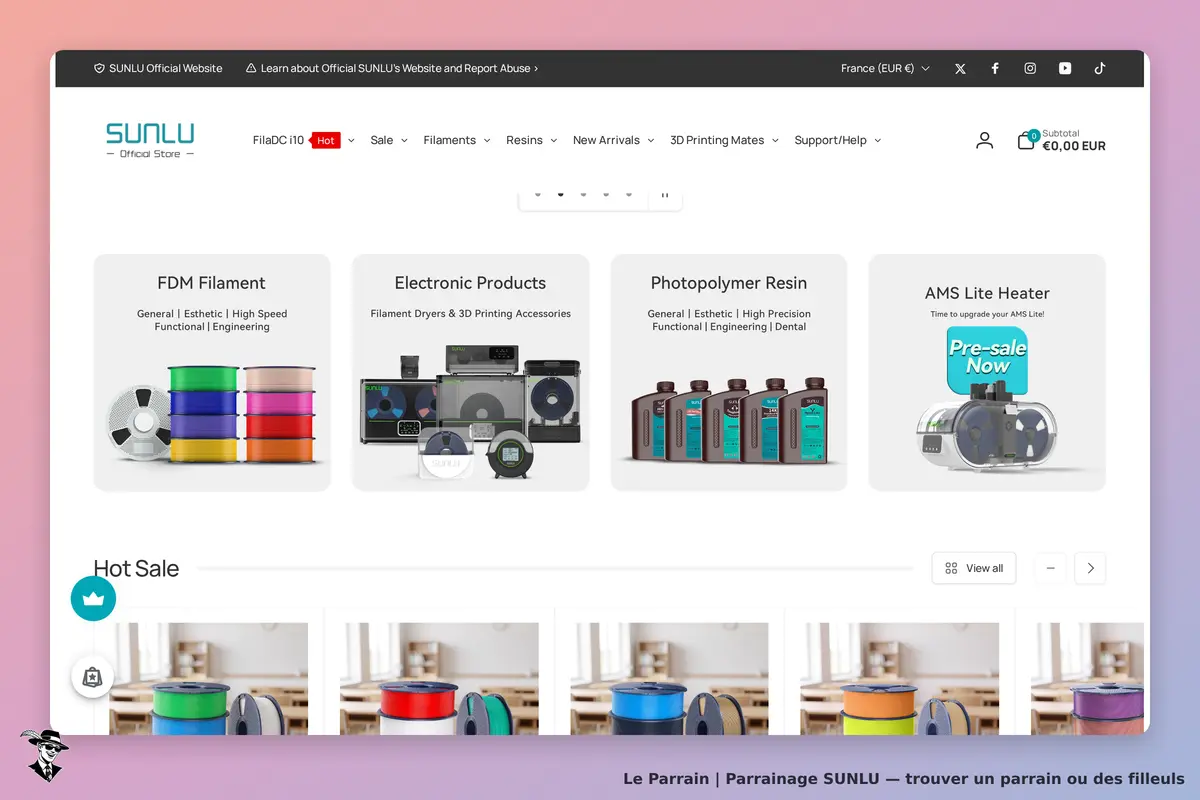Open Learn about Official SUNLU's Website link
Image resolution: width=1200 pixels, height=800 pixels.
[399, 69]
